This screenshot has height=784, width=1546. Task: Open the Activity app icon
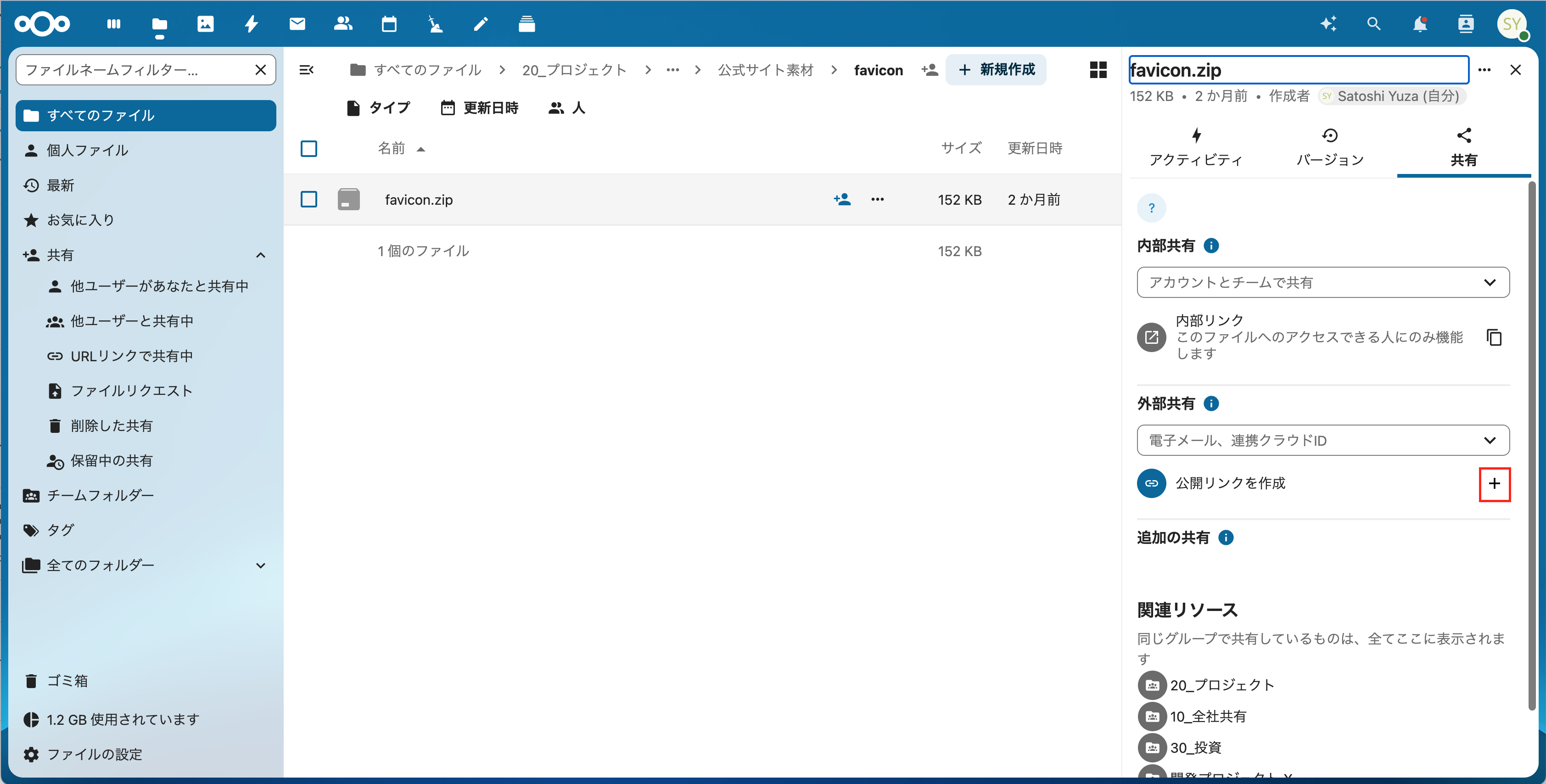point(252,24)
